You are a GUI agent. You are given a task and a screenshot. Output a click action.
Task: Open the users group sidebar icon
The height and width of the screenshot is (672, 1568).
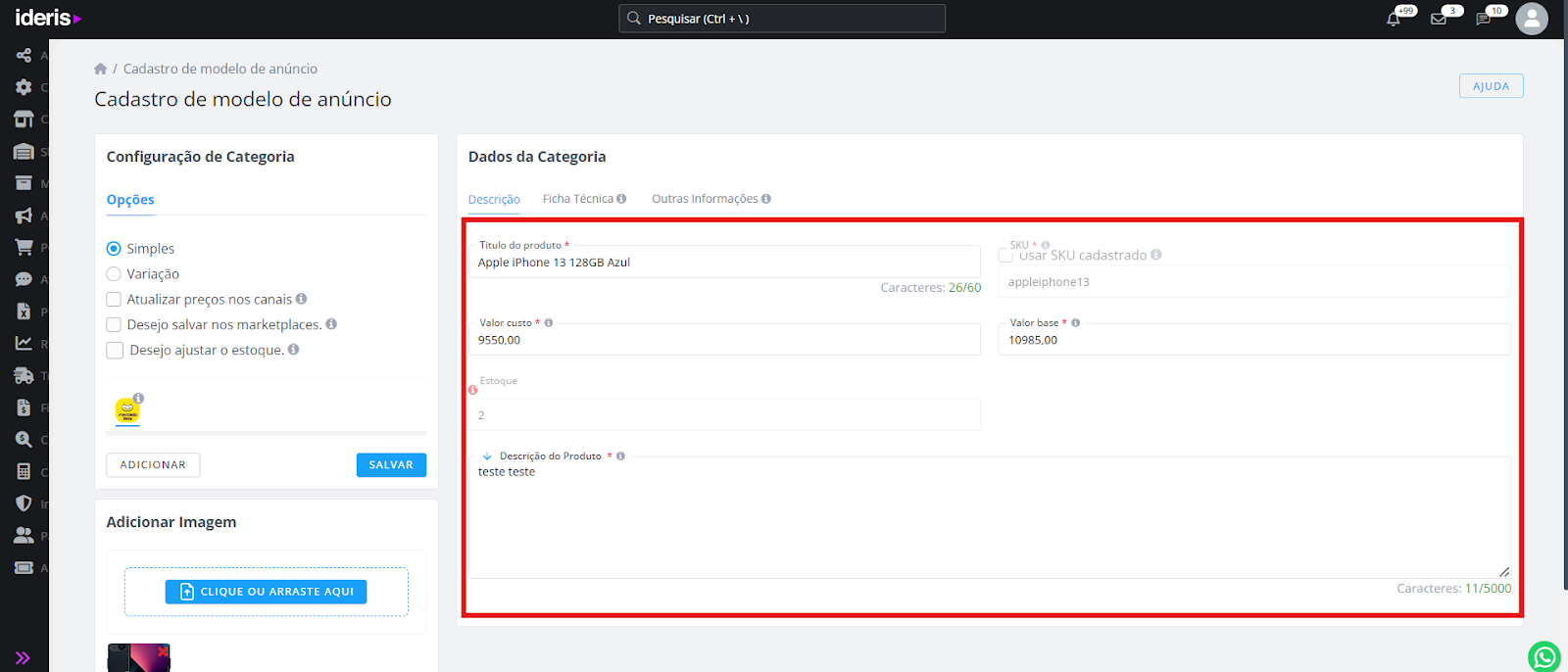tap(24, 535)
